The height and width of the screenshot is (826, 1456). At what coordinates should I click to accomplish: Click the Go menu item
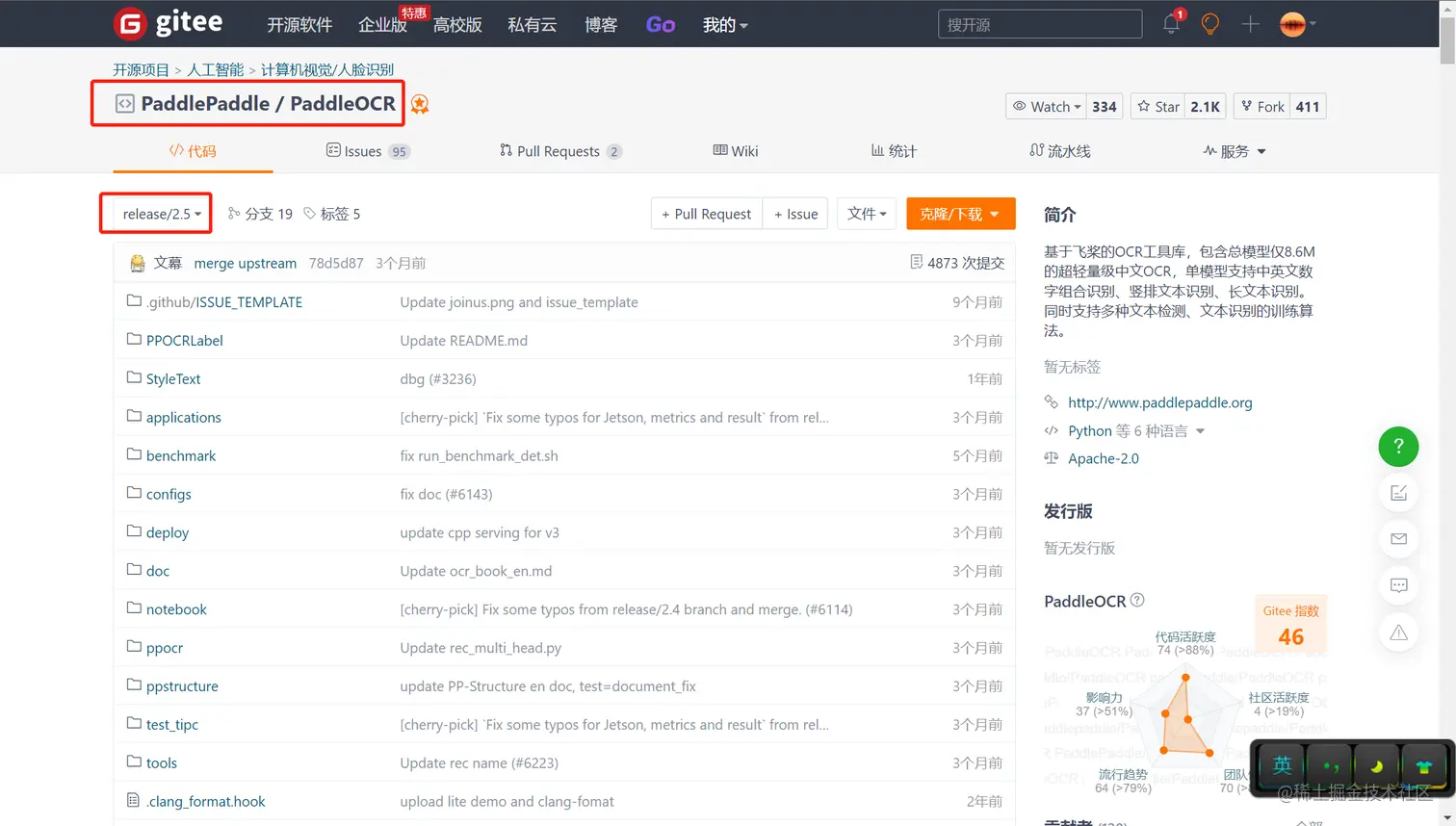(661, 25)
